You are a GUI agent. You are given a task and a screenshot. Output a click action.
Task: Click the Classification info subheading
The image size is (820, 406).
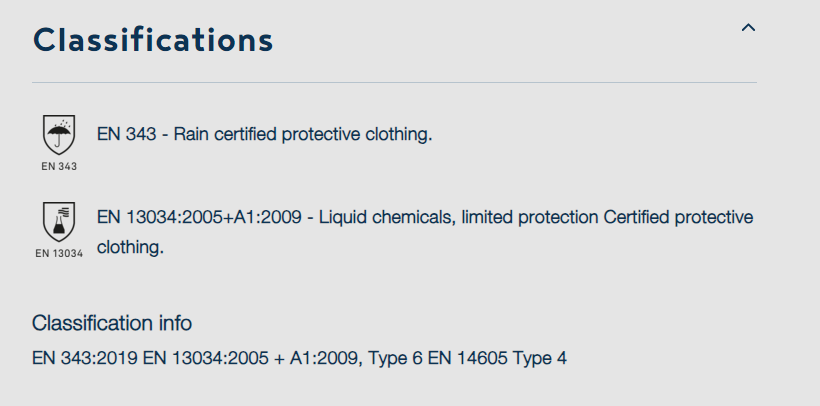click(x=112, y=323)
